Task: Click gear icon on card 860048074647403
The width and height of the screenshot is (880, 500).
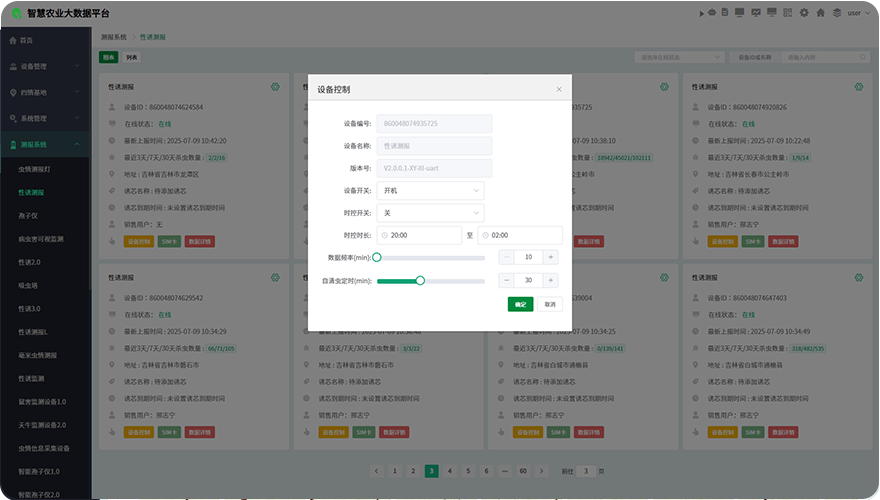Action: coord(859,277)
